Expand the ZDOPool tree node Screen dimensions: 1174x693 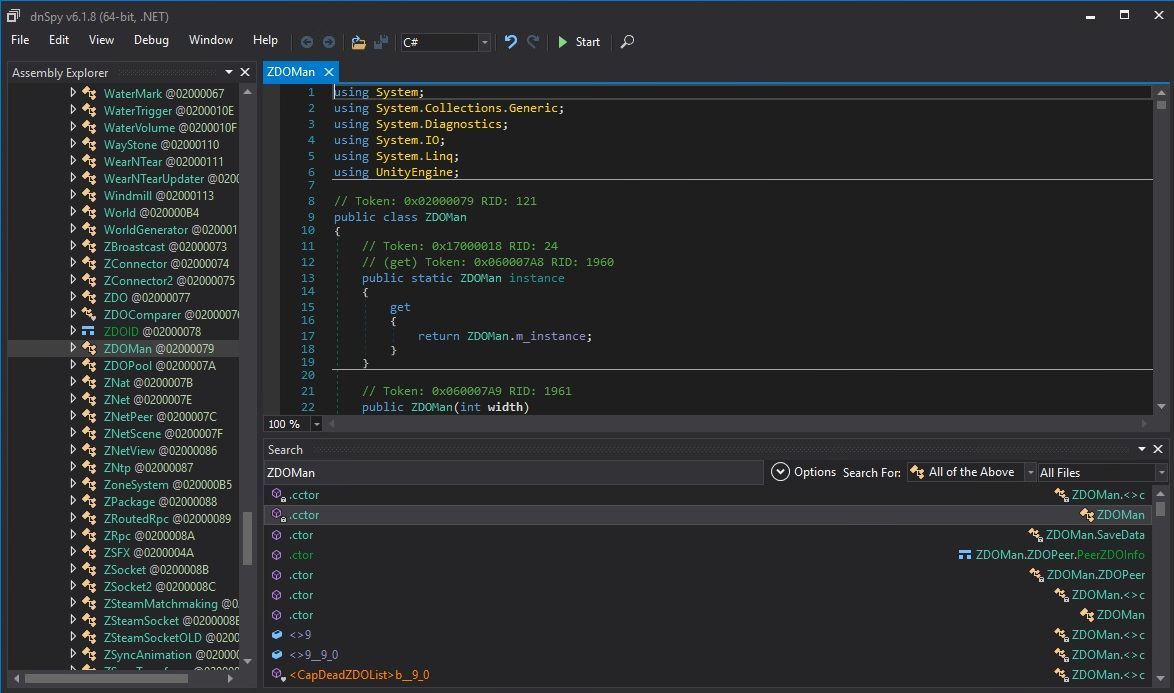(73, 365)
